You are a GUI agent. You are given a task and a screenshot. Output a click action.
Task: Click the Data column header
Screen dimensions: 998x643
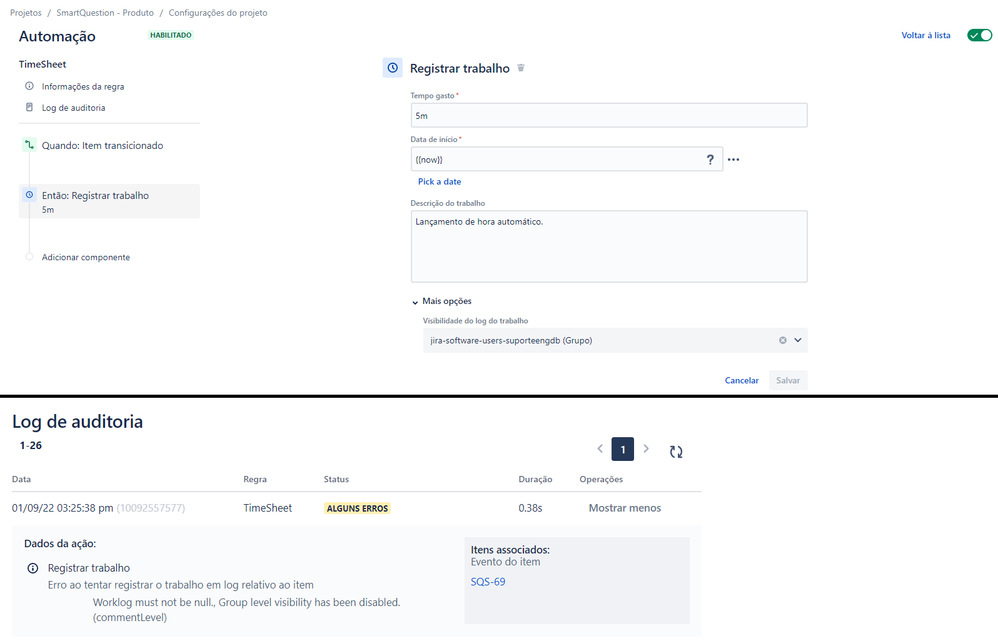pos(21,479)
